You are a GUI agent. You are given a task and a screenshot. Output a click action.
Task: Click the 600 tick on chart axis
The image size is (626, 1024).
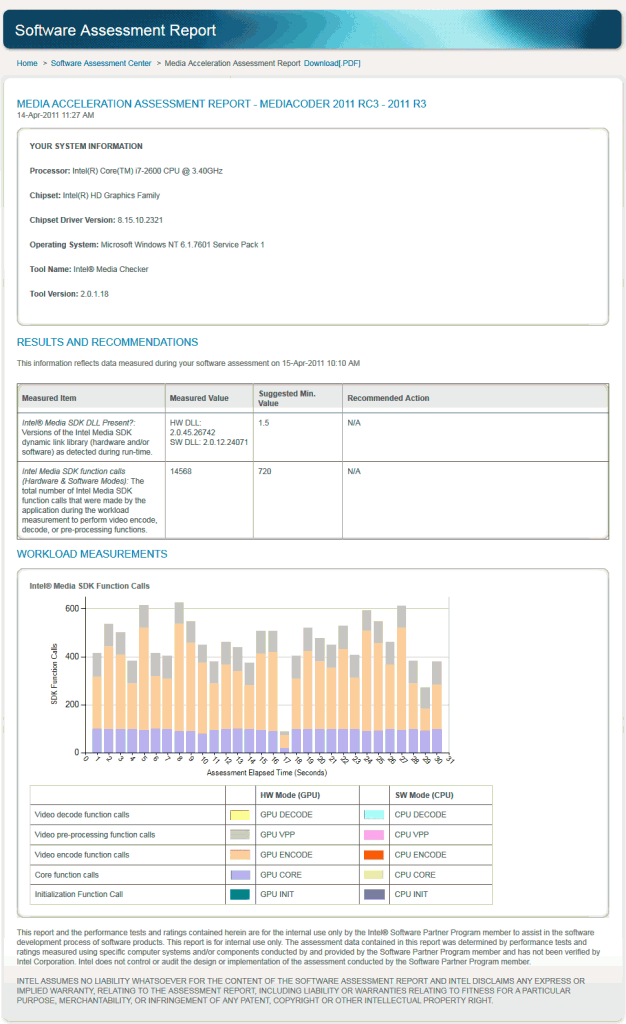click(72, 609)
